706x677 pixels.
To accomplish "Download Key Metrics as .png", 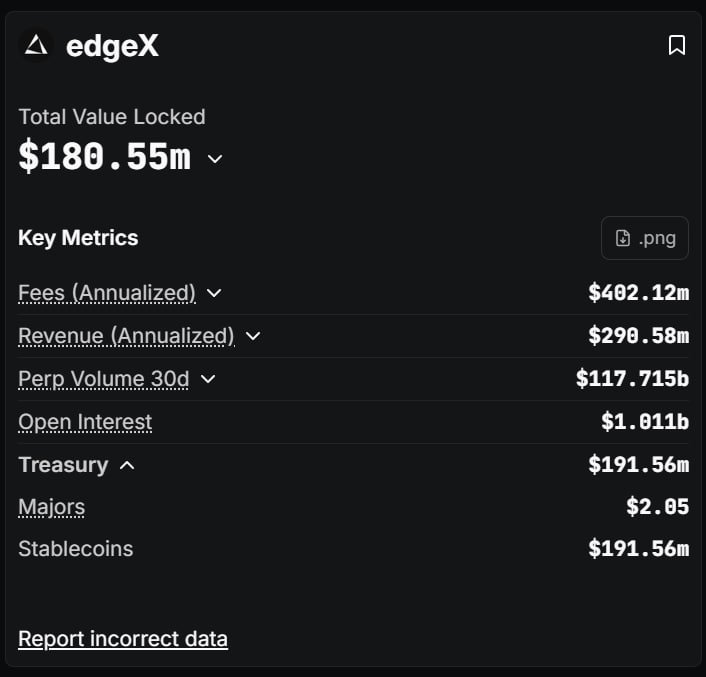I will pyautogui.click(x=645, y=238).
